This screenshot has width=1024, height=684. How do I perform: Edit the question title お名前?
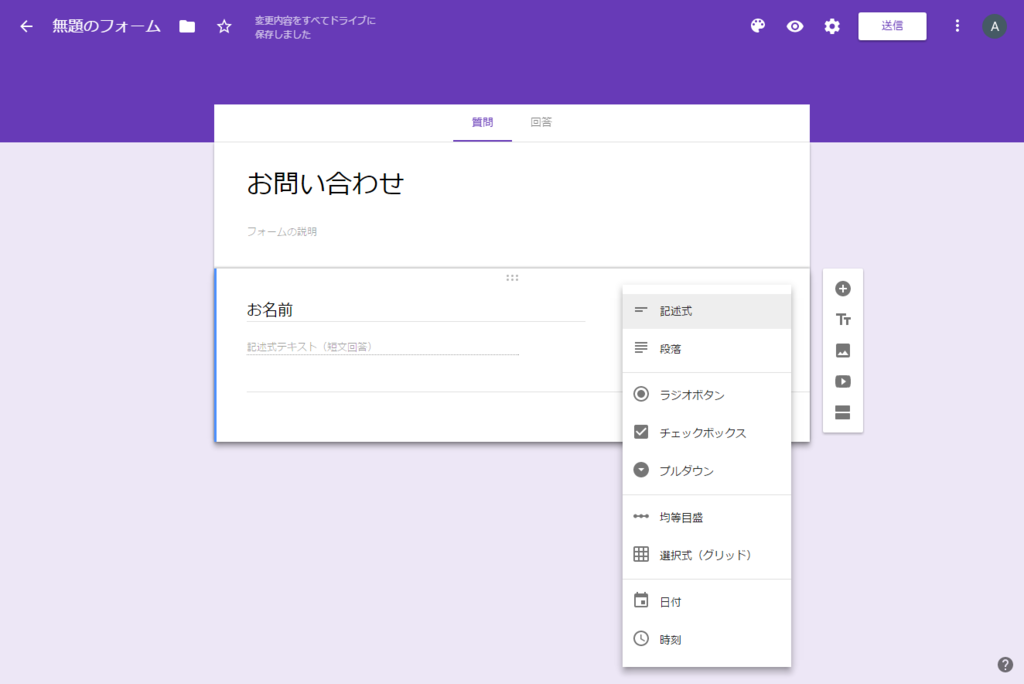[415, 310]
